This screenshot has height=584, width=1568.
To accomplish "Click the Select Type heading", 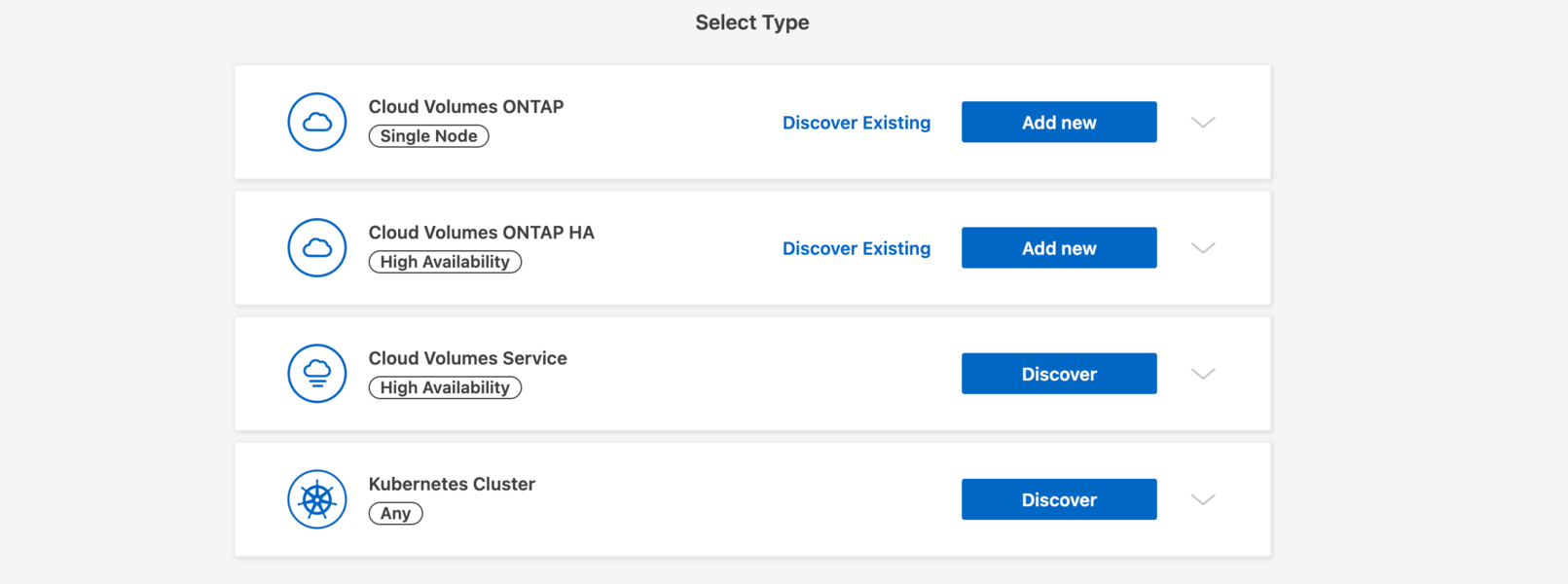I will point(752,22).
